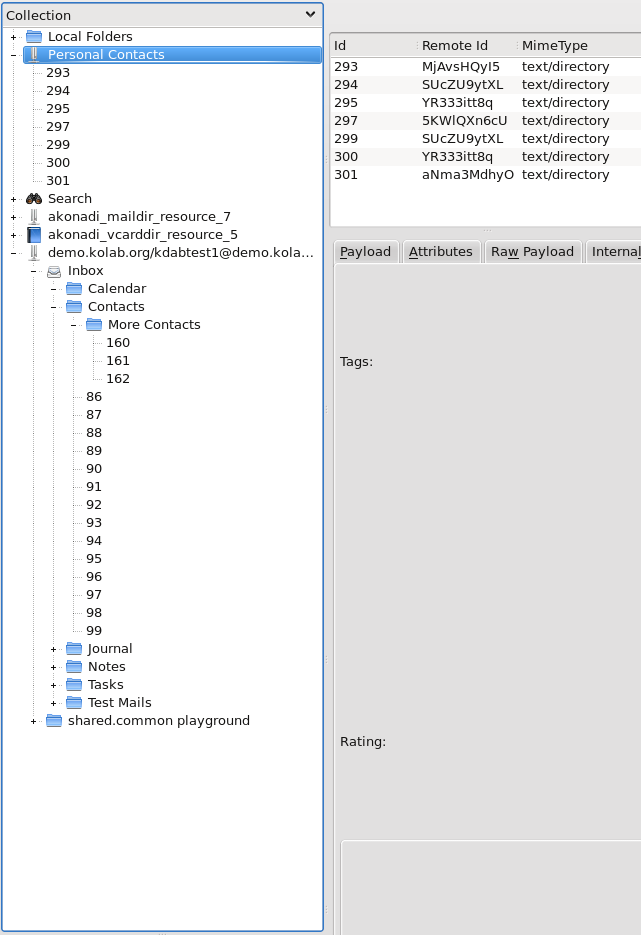The height and width of the screenshot is (935, 641).
Task: Select the Tasks folder in tree
Action: coord(105,685)
